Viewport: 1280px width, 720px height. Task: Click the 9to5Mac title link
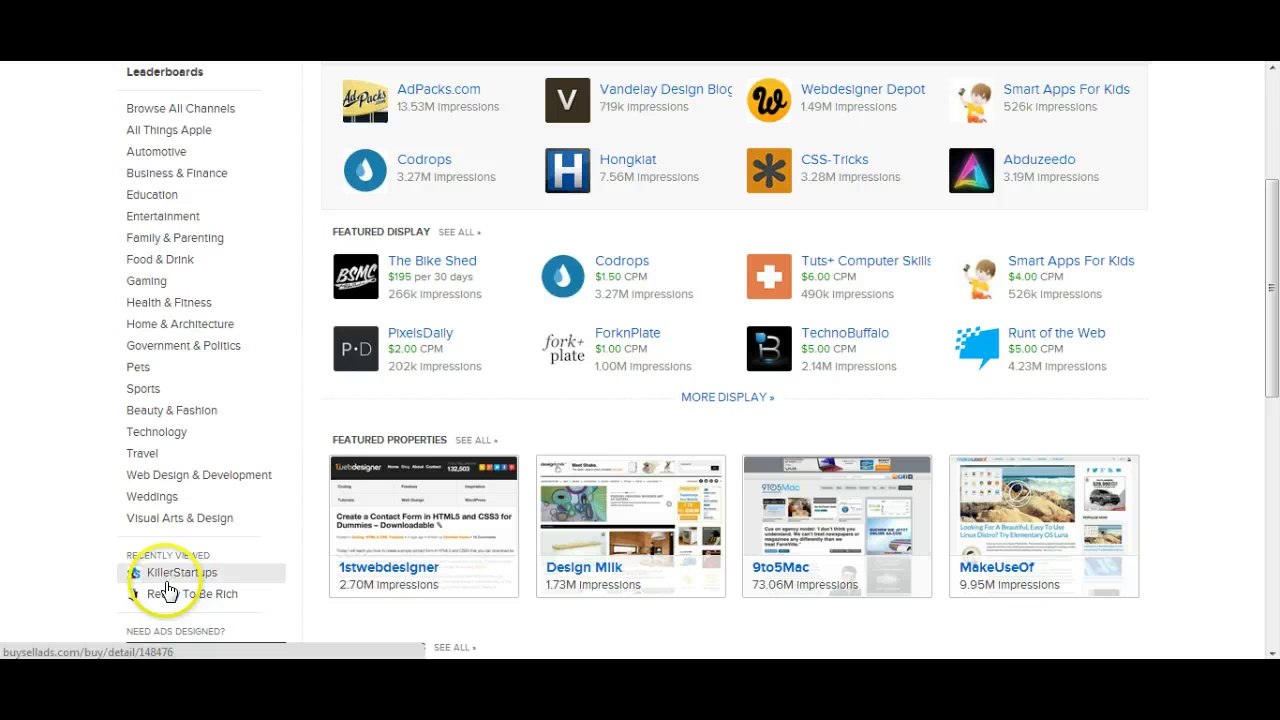pos(781,567)
